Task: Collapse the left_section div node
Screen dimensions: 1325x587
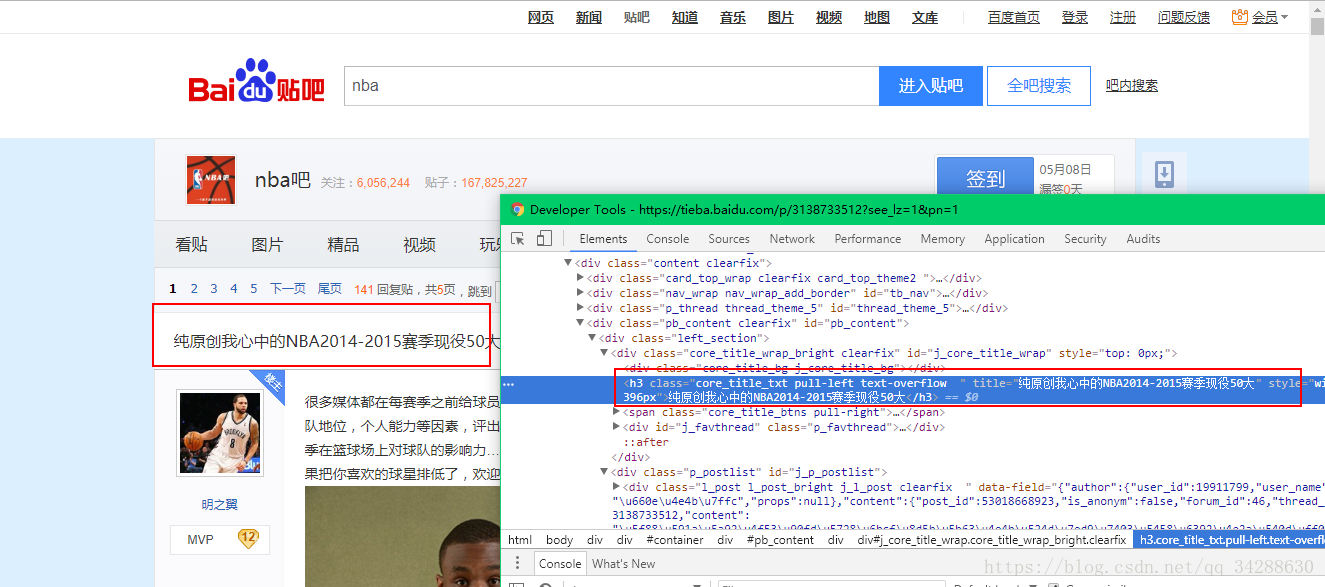Action: pos(593,338)
